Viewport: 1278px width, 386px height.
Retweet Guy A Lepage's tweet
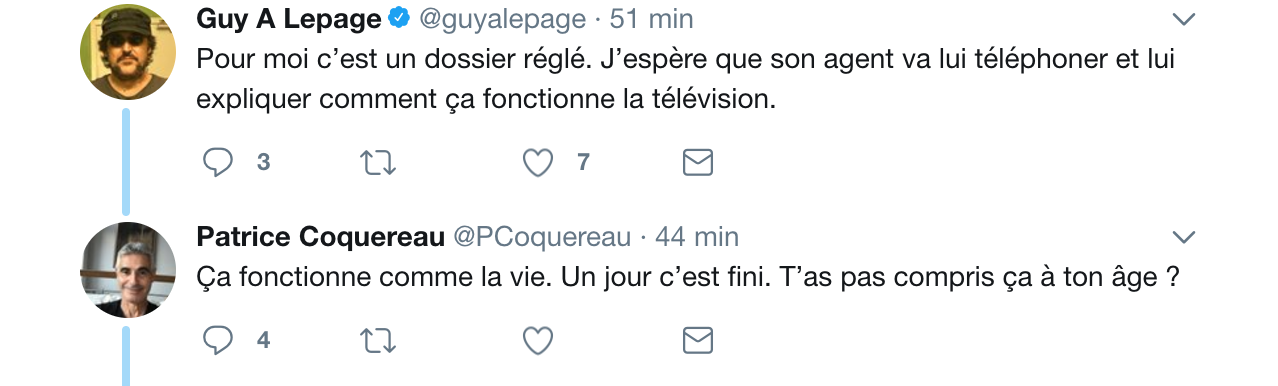point(377,162)
